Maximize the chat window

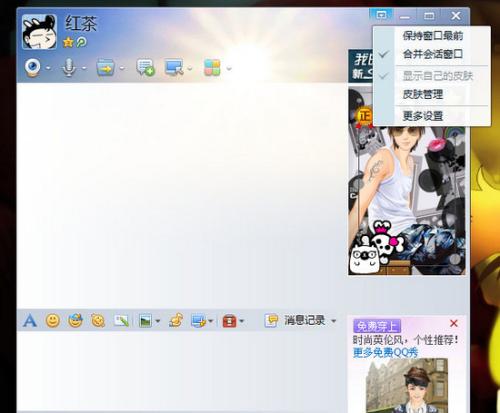coord(429,16)
